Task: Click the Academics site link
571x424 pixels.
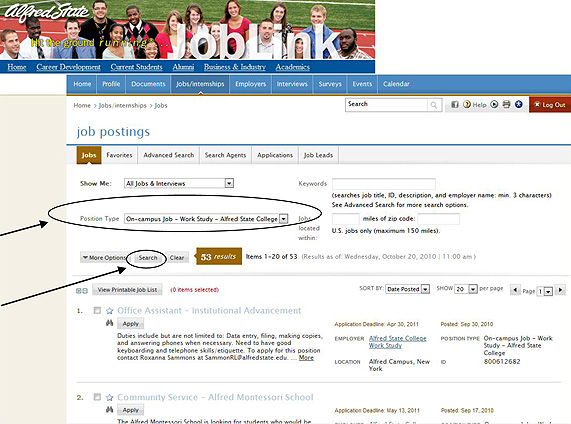Action: click(x=293, y=67)
